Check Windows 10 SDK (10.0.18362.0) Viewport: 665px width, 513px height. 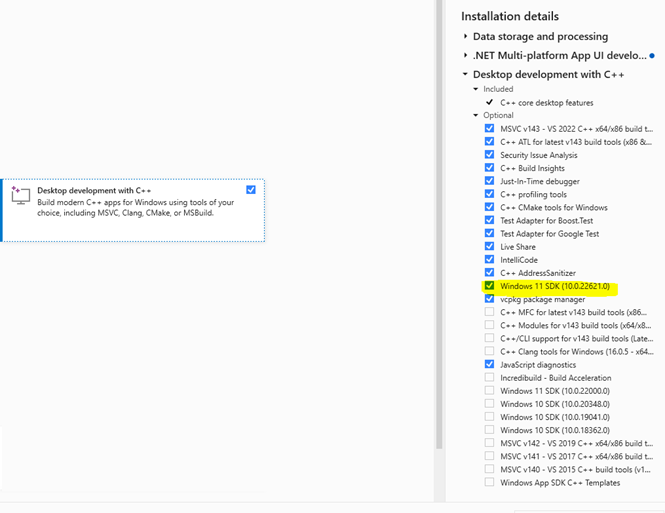coord(489,429)
